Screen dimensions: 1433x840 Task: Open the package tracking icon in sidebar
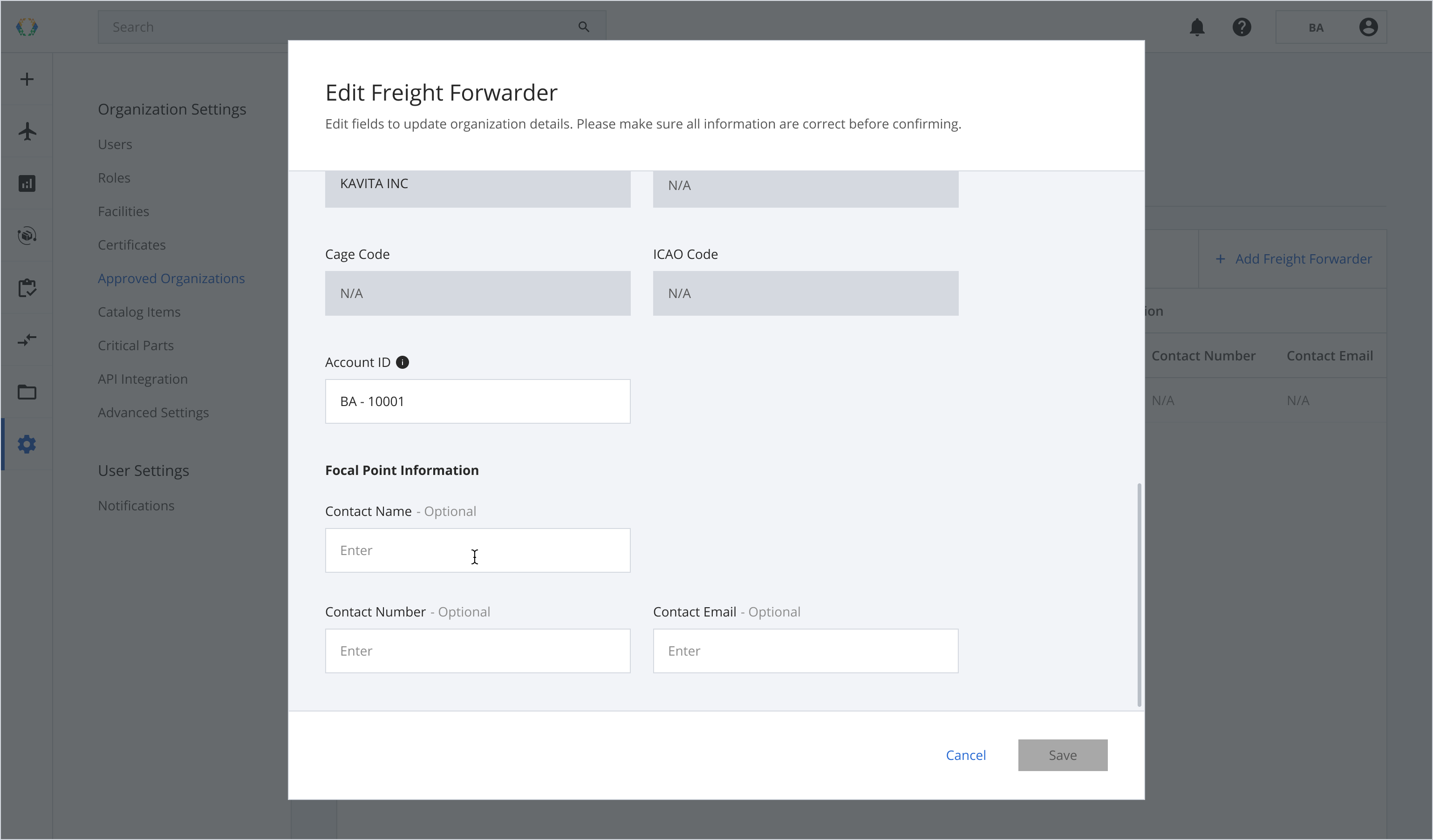(x=27, y=235)
